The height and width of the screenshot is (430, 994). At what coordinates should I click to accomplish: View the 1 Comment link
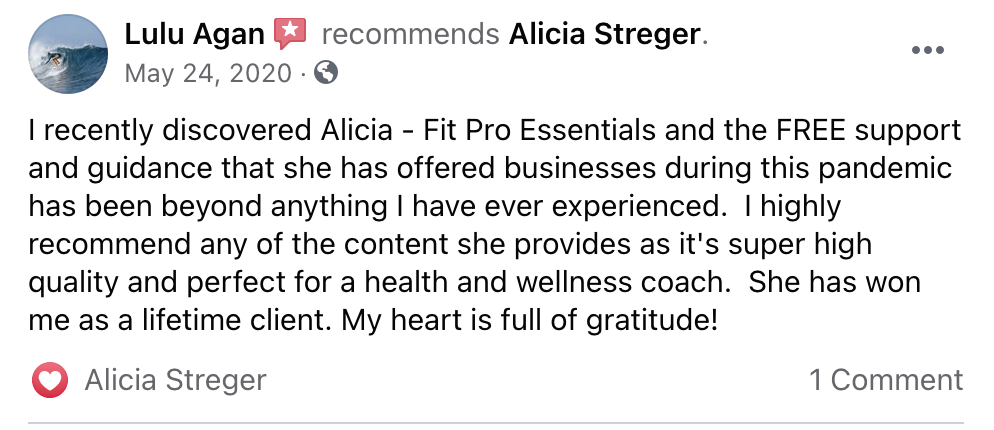click(x=886, y=380)
